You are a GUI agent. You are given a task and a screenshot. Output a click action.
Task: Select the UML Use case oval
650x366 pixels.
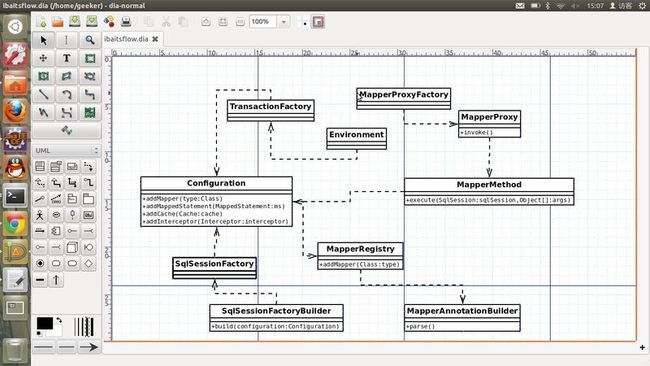56,215
